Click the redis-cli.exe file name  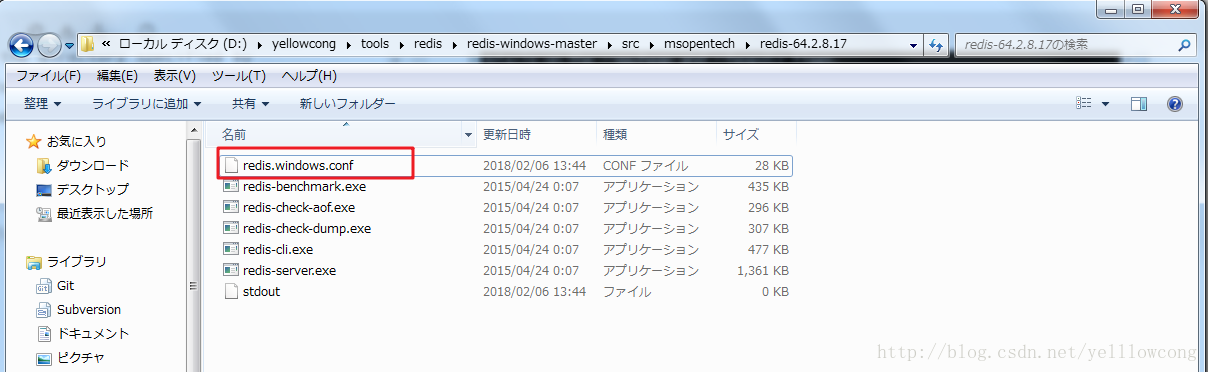[x=278, y=249]
